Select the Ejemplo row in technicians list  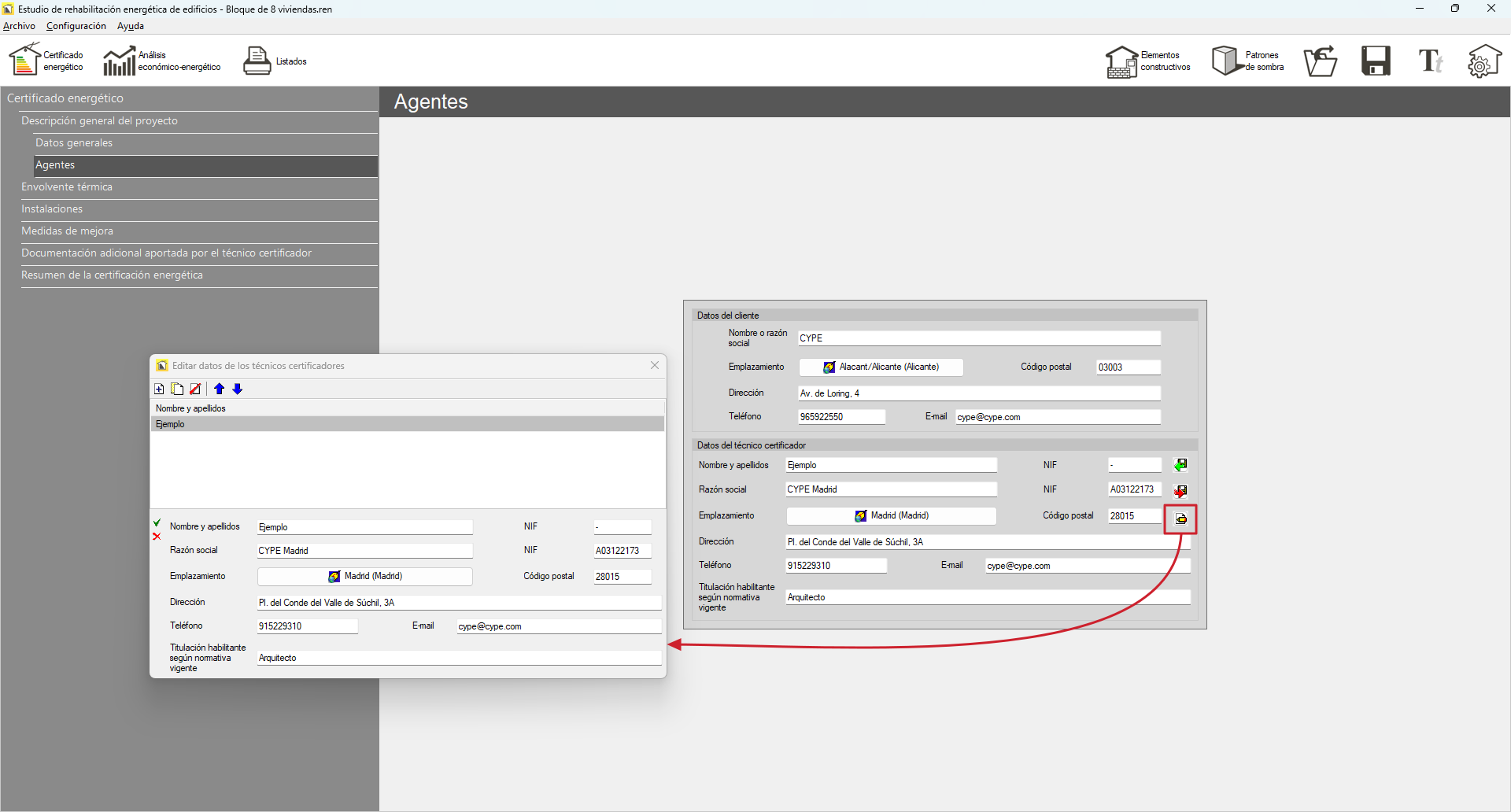(408, 424)
